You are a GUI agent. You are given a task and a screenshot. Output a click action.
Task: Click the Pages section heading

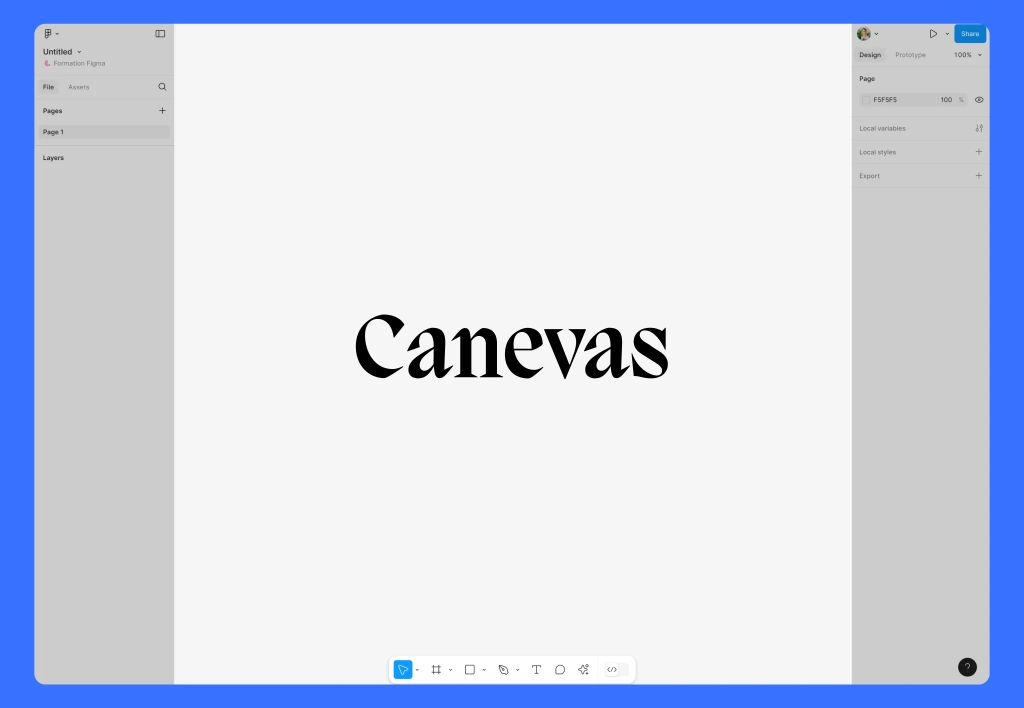tap(52, 110)
